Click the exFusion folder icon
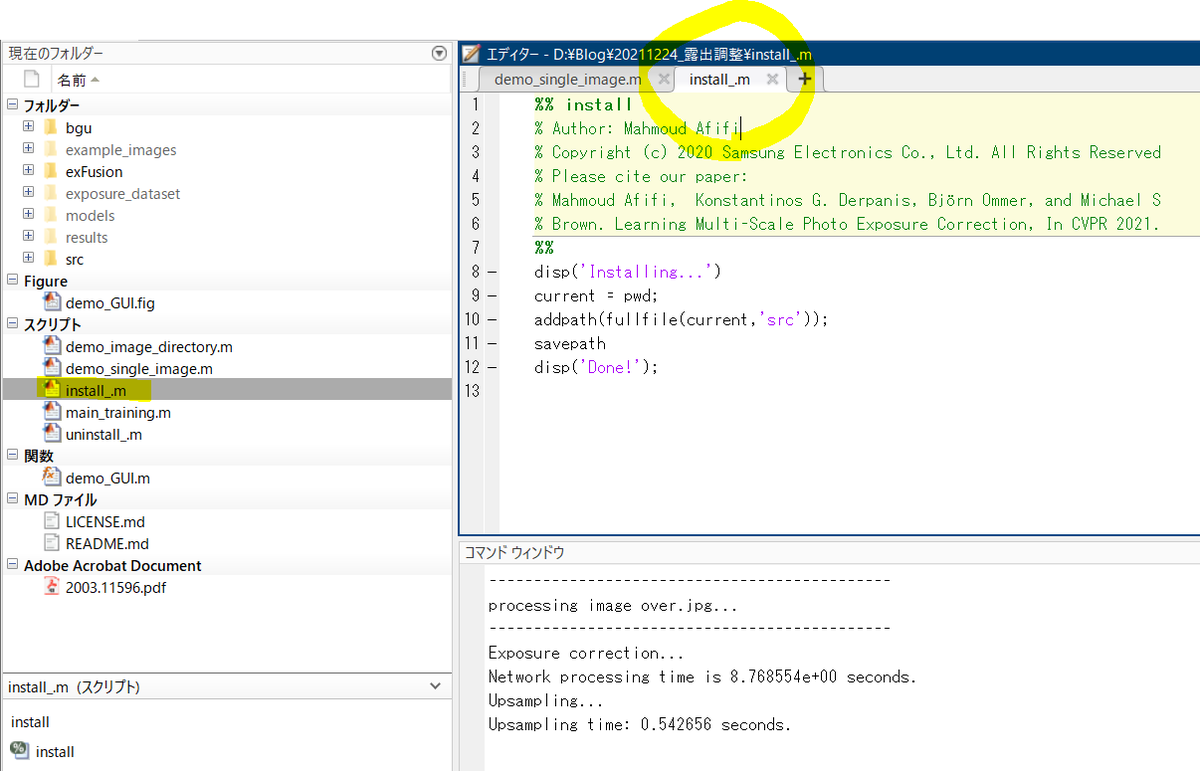The width and height of the screenshot is (1200, 771). tap(51, 171)
